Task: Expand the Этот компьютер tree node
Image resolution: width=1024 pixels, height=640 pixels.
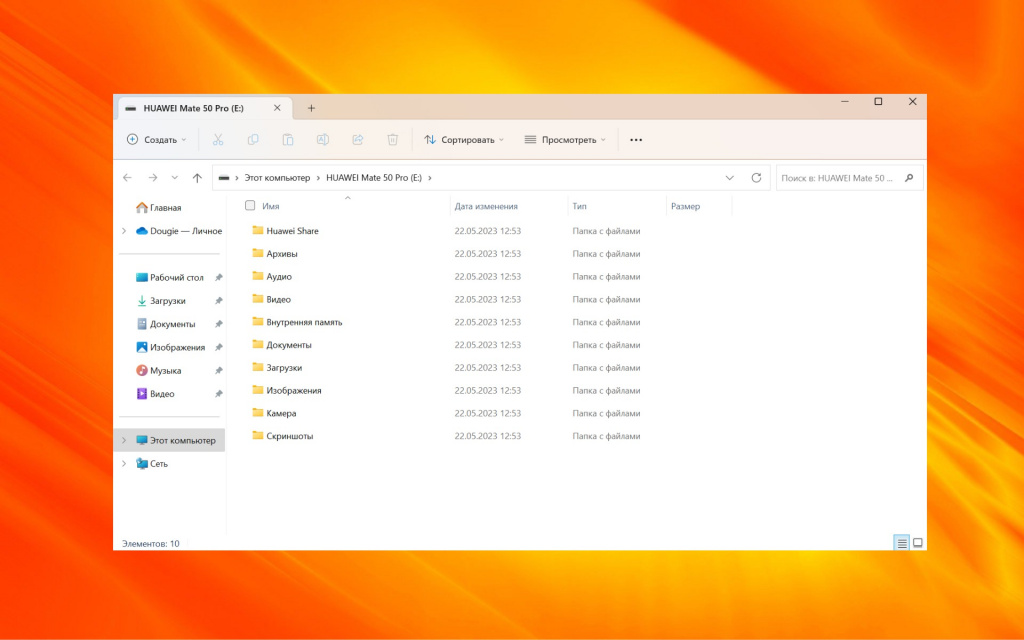Action: 124,440
